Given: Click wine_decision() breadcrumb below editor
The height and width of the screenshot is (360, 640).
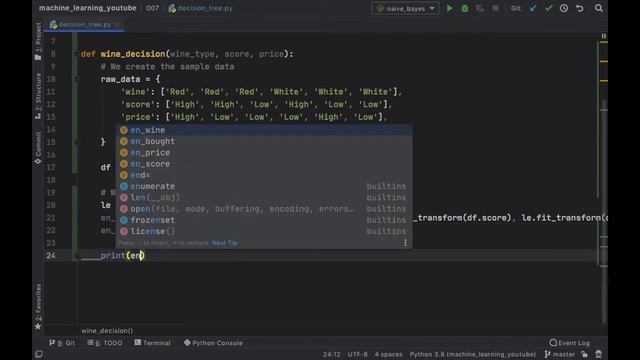Looking at the screenshot, I should point(107,331).
